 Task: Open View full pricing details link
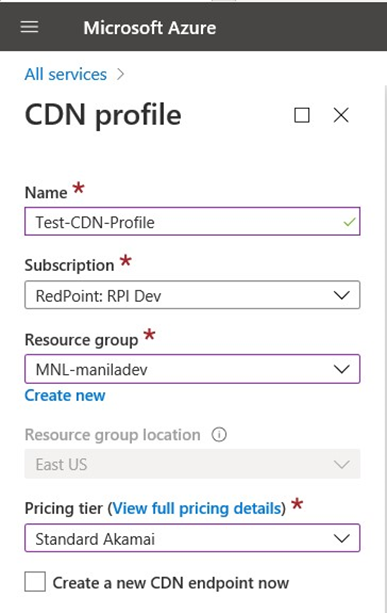coord(197,508)
